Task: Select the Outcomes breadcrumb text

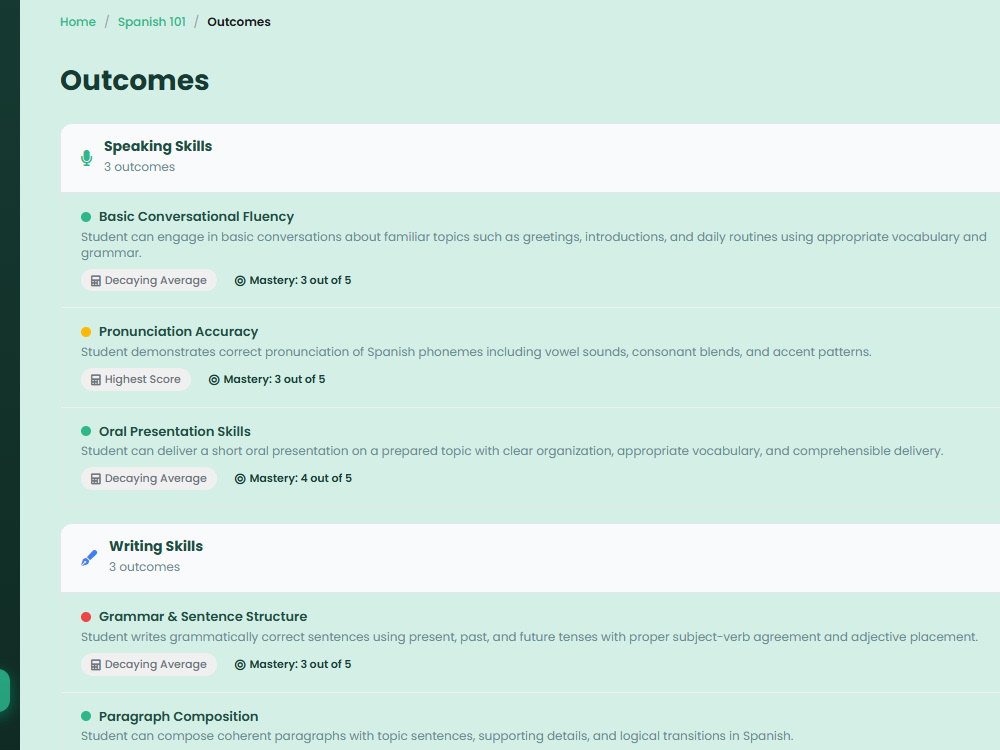Action: pyautogui.click(x=239, y=22)
